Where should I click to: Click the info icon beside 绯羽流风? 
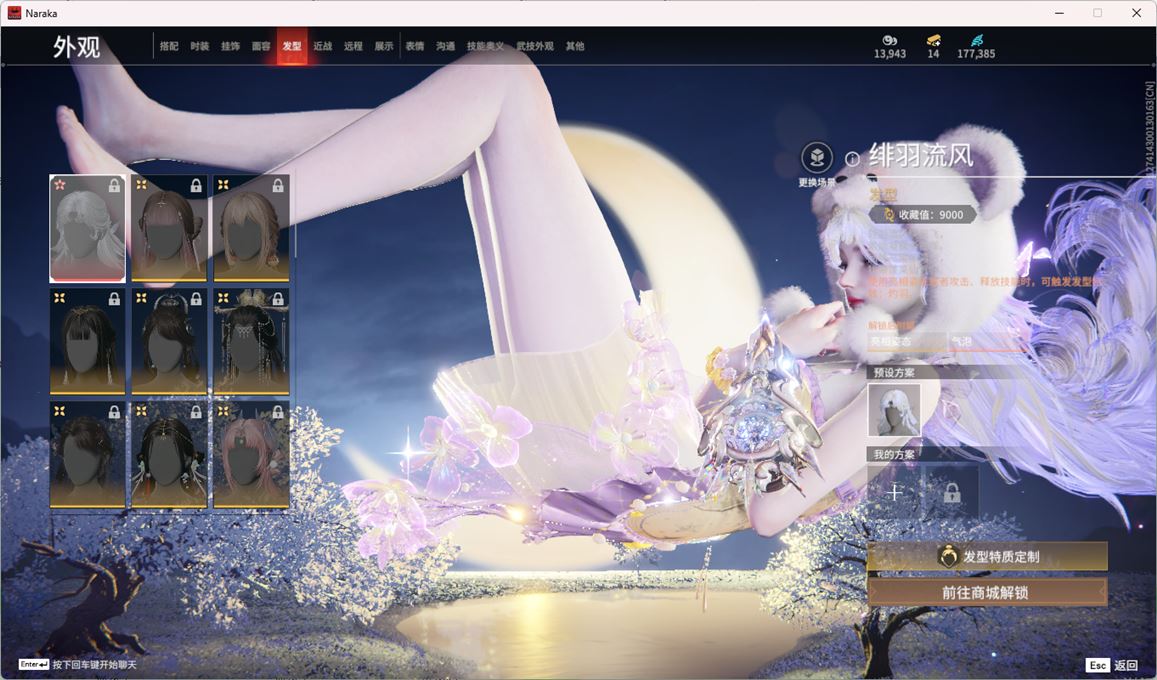click(852, 159)
